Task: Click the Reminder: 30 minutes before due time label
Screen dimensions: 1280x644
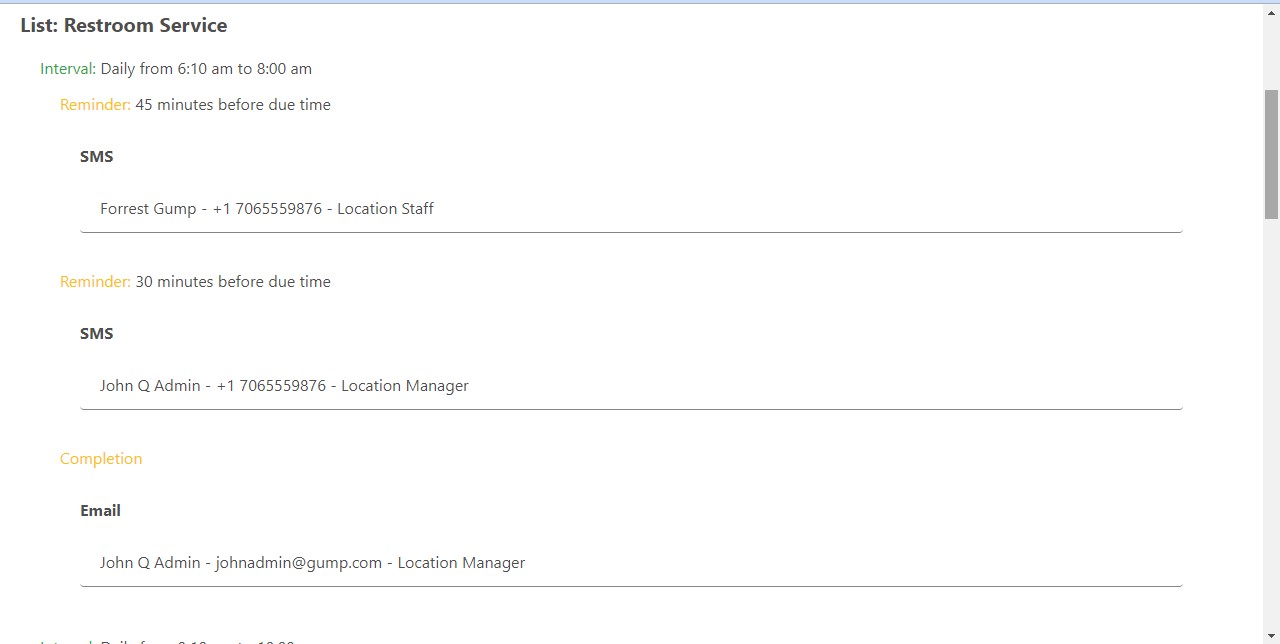Action: click(x=195, y=281)
